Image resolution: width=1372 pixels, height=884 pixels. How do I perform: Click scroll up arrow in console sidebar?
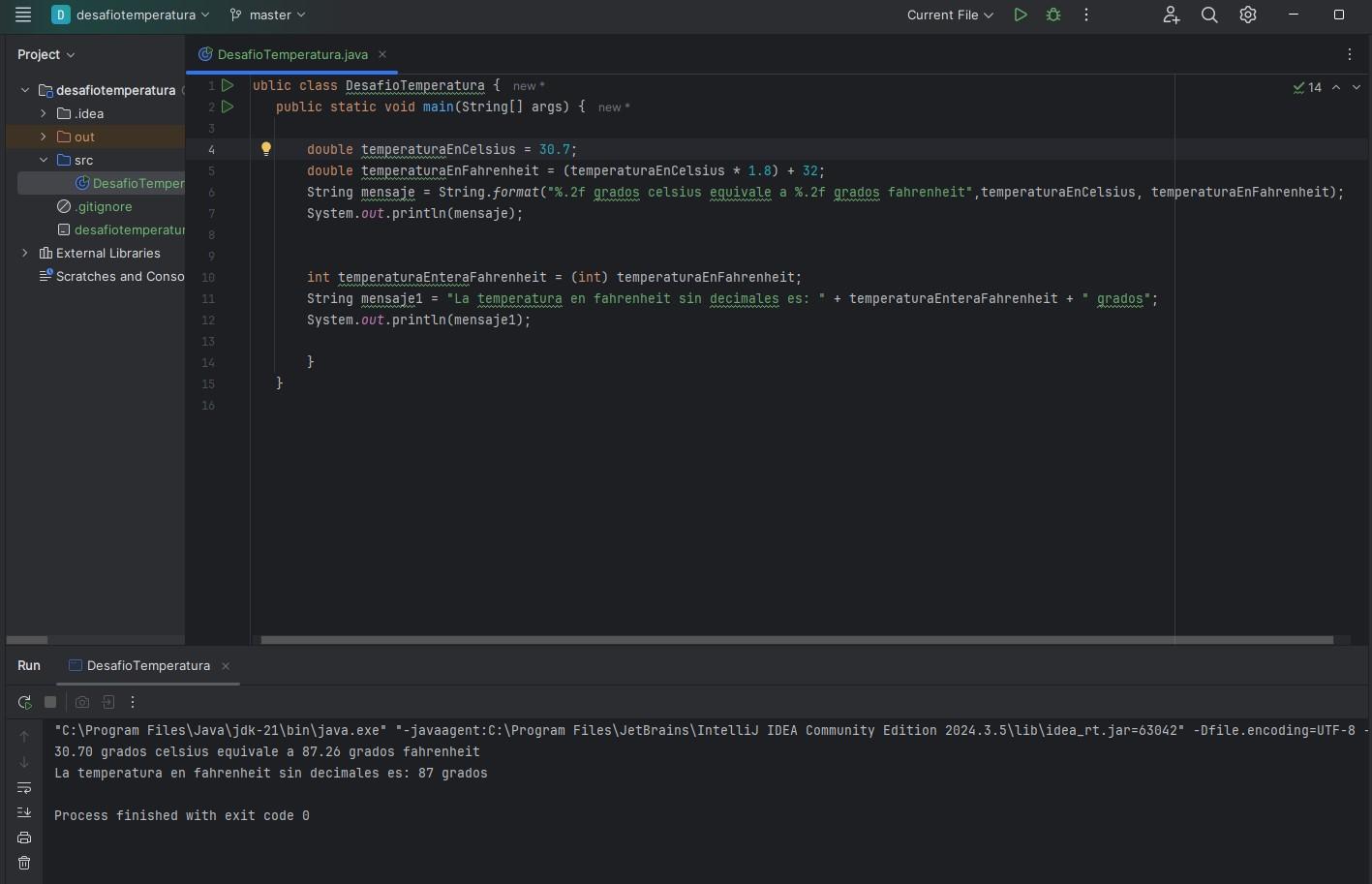click(24, 736)
